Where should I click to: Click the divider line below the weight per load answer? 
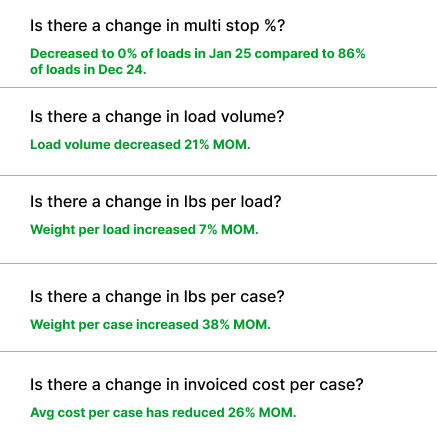pos(218,263)
